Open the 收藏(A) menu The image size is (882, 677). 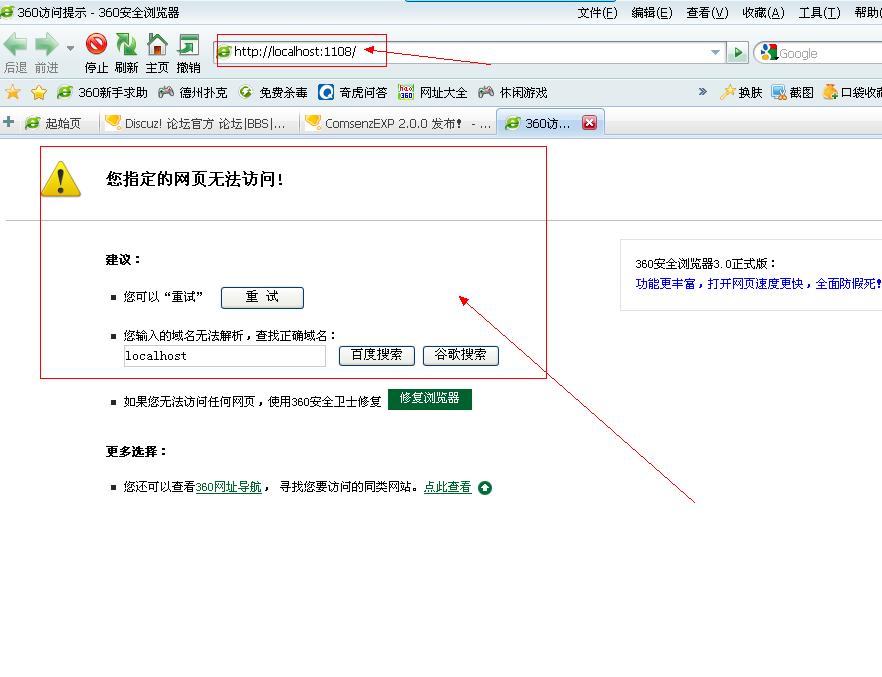(x=763, y=12)
